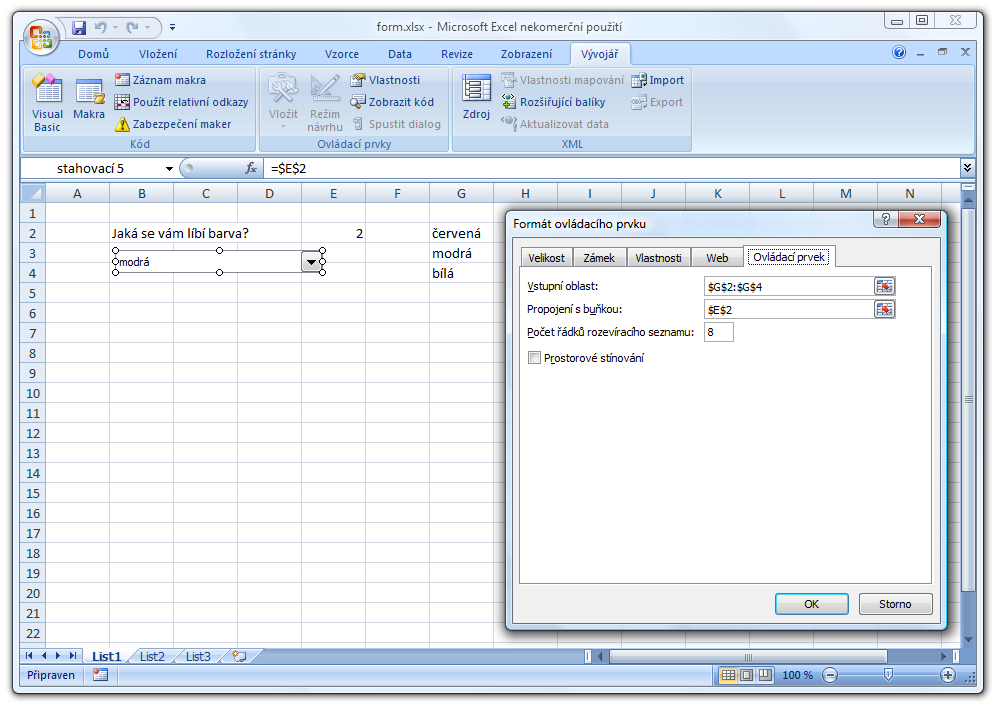The width and height of the screenshot is (997, 708).
Task: Enable Režim návrhu mode
Action: click(323, 104)
